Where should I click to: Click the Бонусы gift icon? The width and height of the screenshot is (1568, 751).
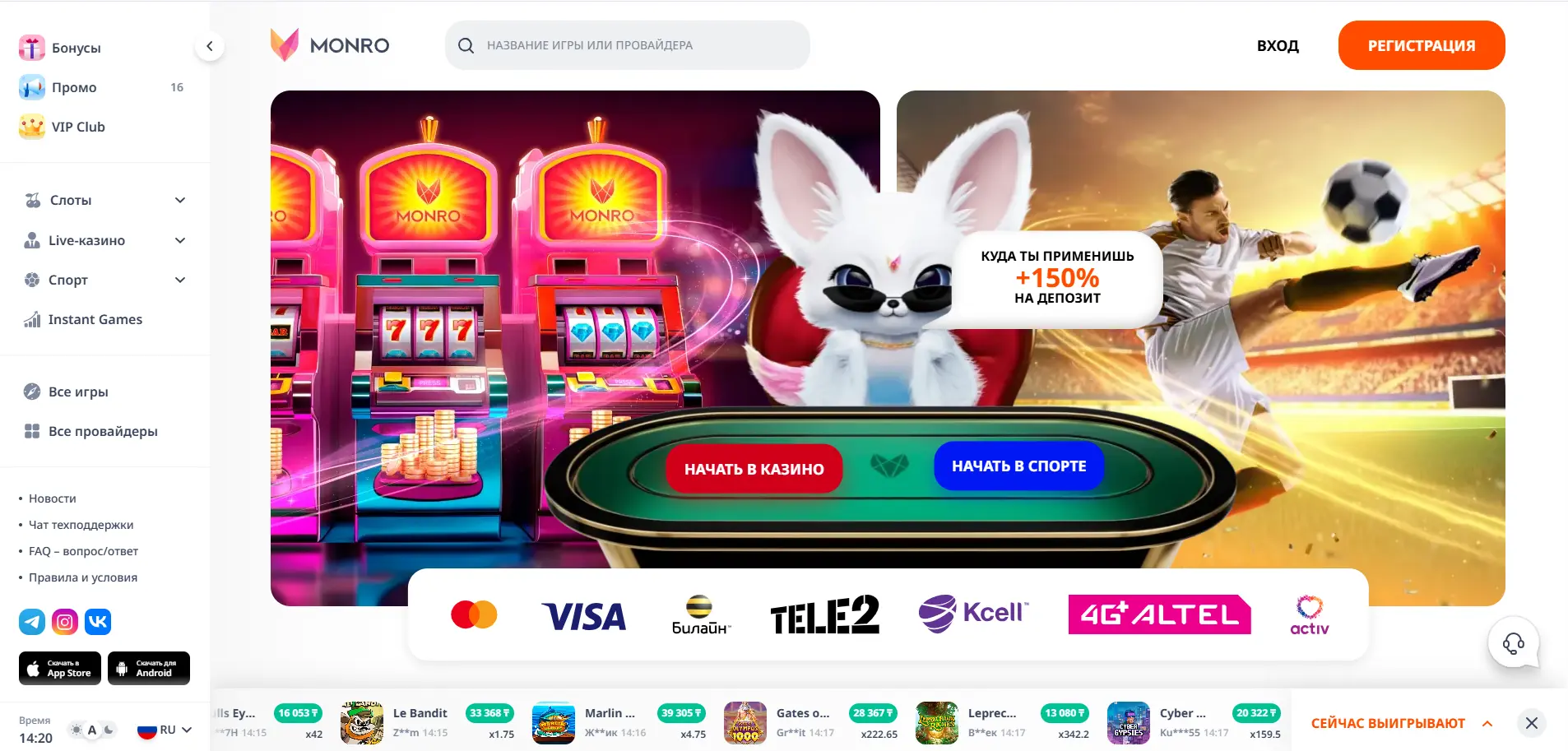32,48
